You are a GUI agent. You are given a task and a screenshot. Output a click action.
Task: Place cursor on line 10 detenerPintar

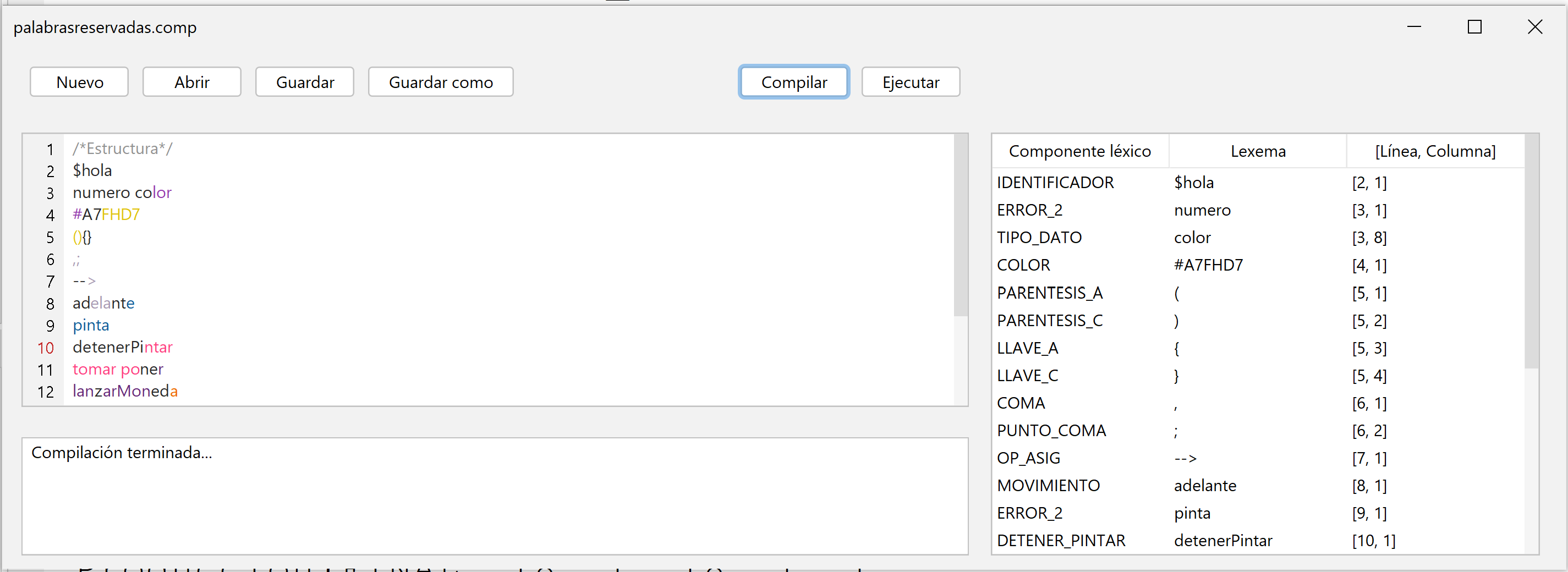pyautogui.click(x=122, y=347)
